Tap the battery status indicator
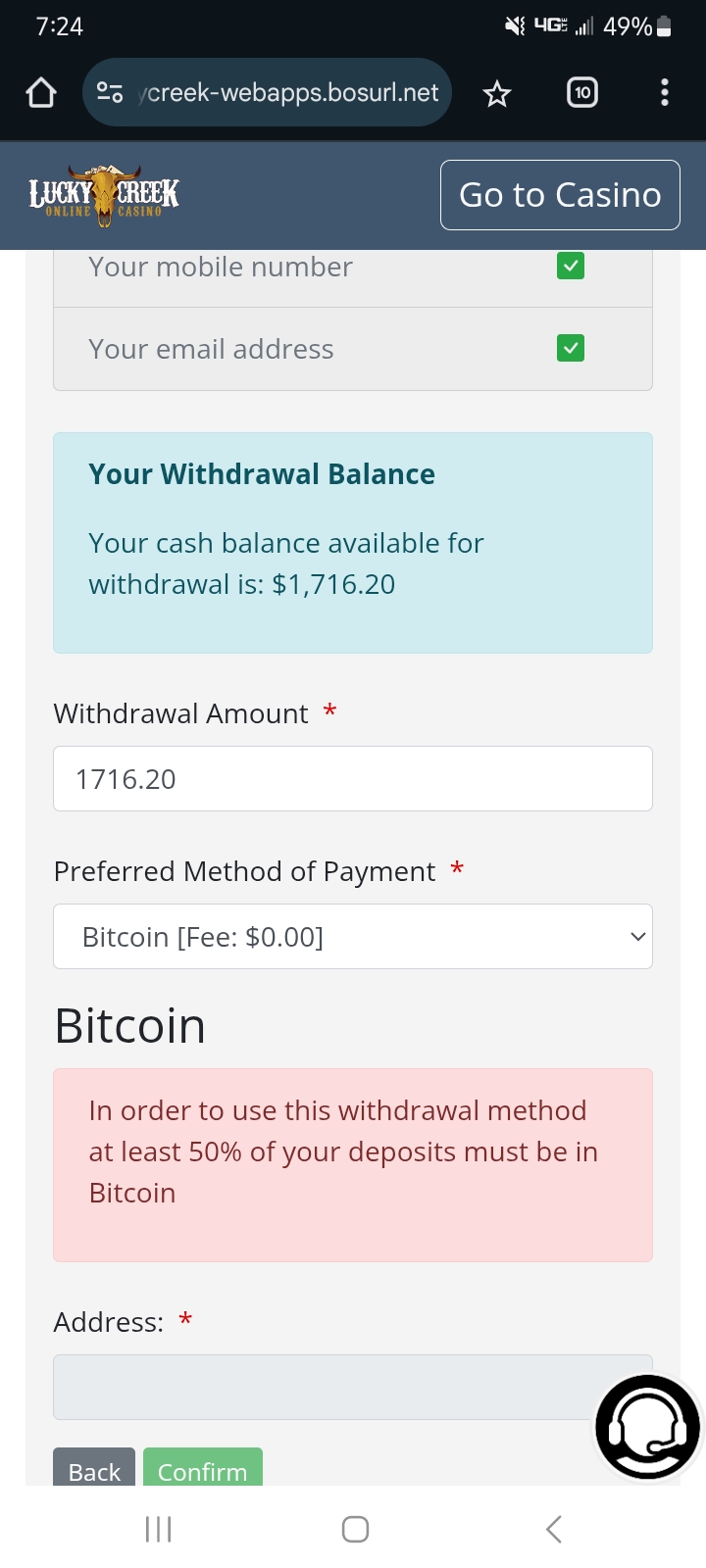The image size is (706, 1568). [664, 26]
